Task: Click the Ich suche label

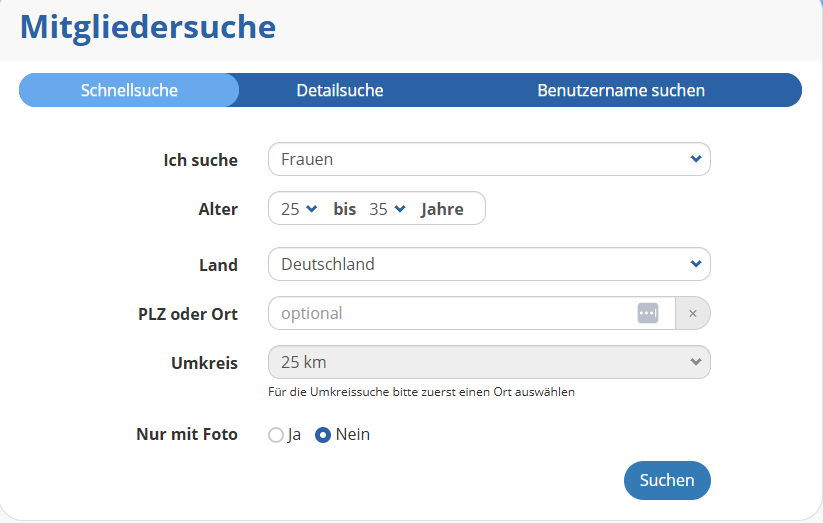Action: point(201,160)
